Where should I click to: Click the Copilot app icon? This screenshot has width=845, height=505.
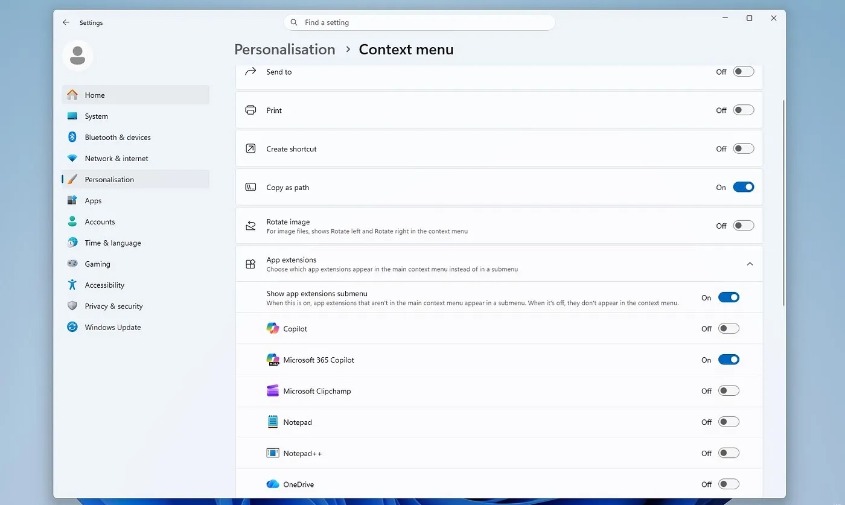pyautogui.click(x=273, y=328)
